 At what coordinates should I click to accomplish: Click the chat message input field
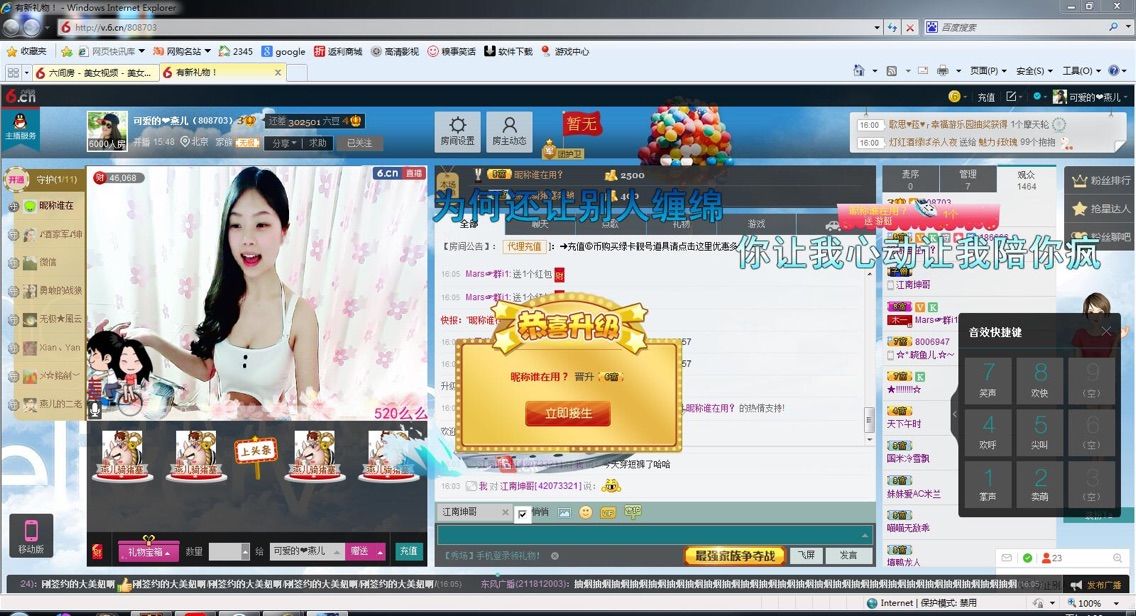pyautogui.click(x=654, y=534)
